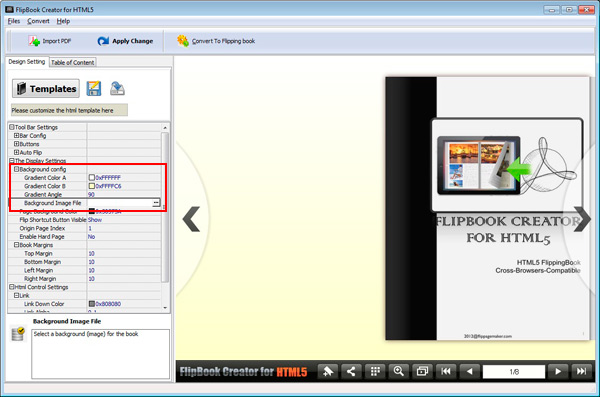The width and height of the screenshot is (600, 397).
Task: Pick Link Down Color swatch
Action: [x=92, y=304]
